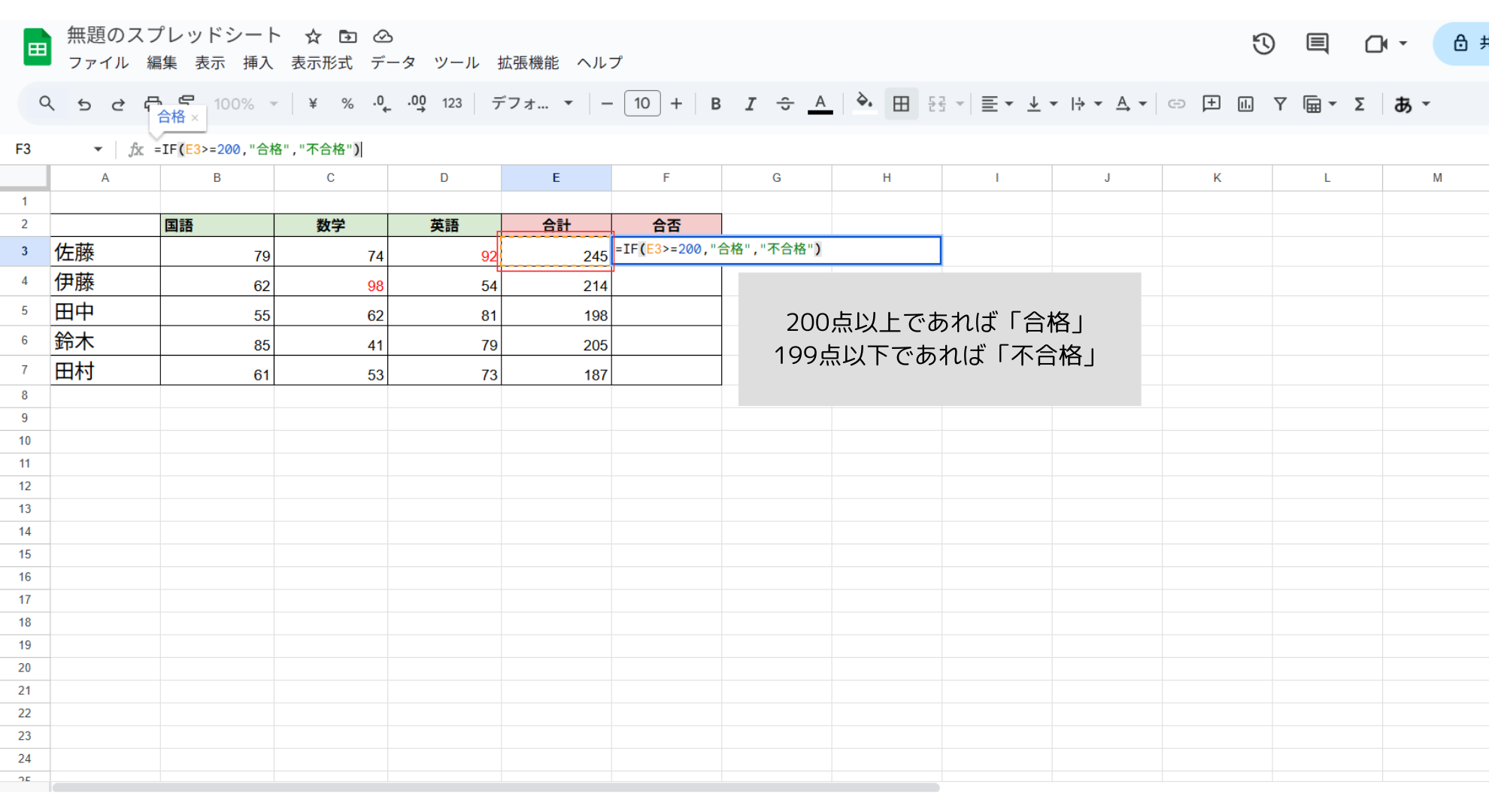Screen dimensions: 1489x812
Task: Open the fill color picker
Action: click(x=864, y=103)
